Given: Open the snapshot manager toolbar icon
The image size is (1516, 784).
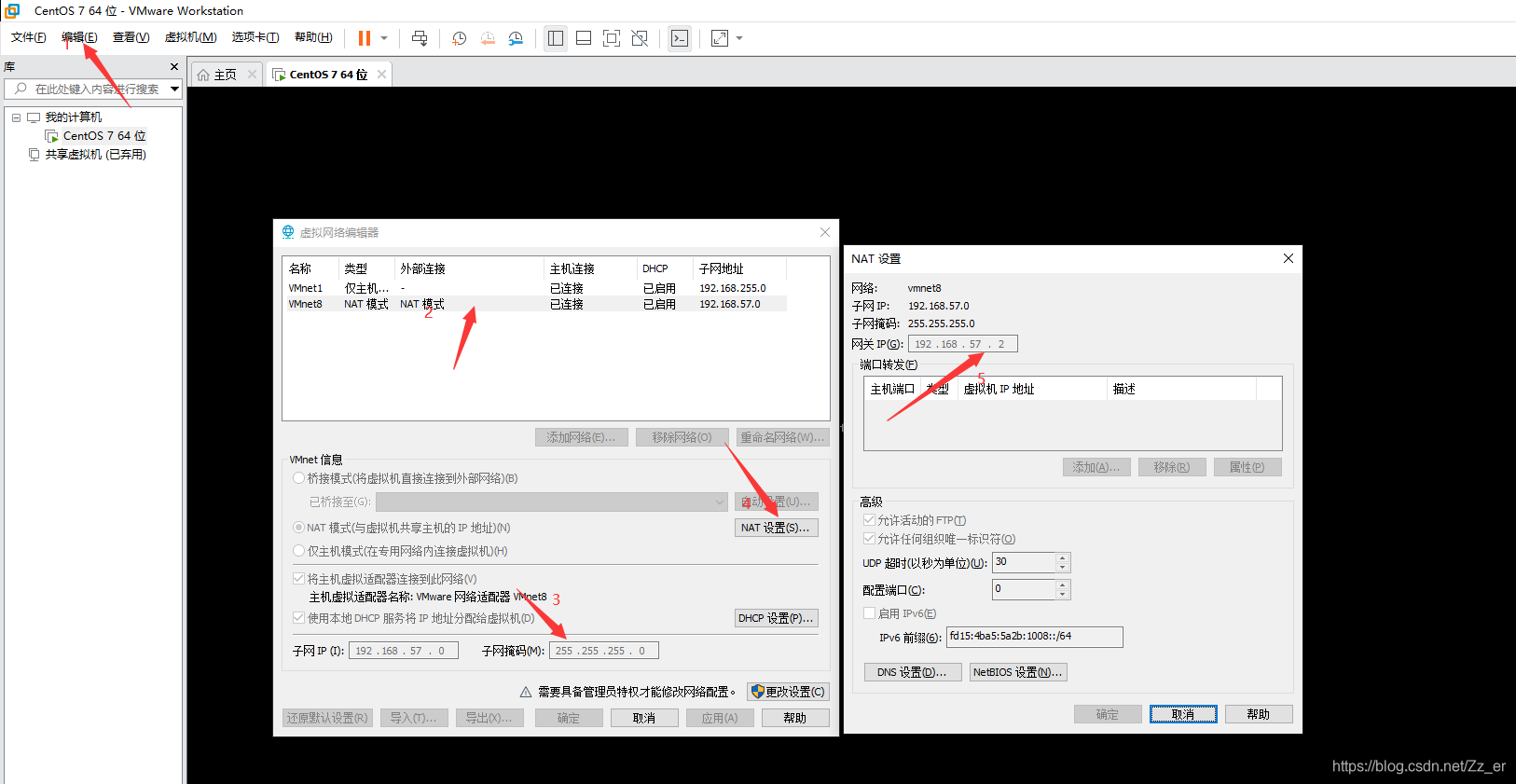Looking at the screenshot, I should click(x=516, y=38).
